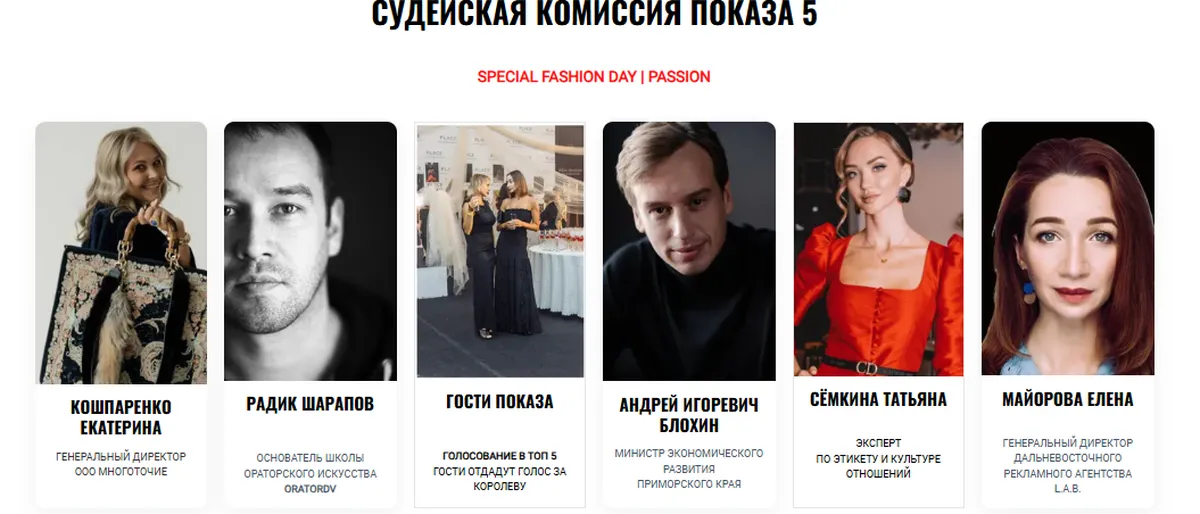Click the Андрей Игоревич Блохин name heading
The height and width of the screenshot is (514, 1200).
689,415
